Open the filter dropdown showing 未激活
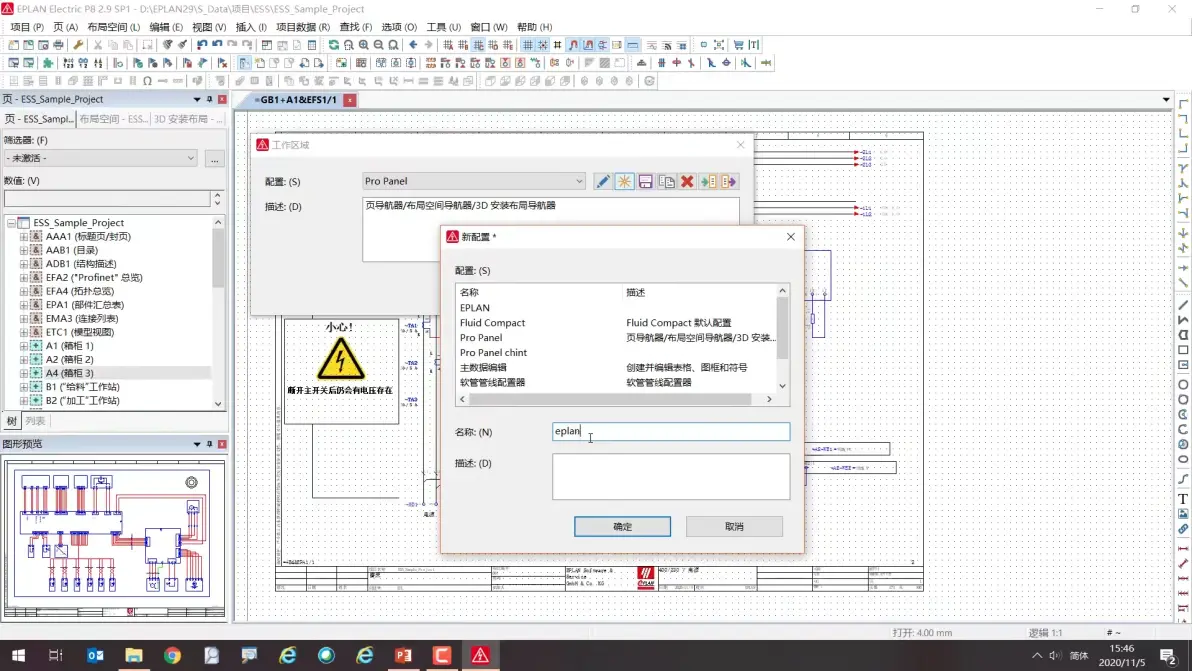The image size is (1192, 671). click(x=101, y=158)
